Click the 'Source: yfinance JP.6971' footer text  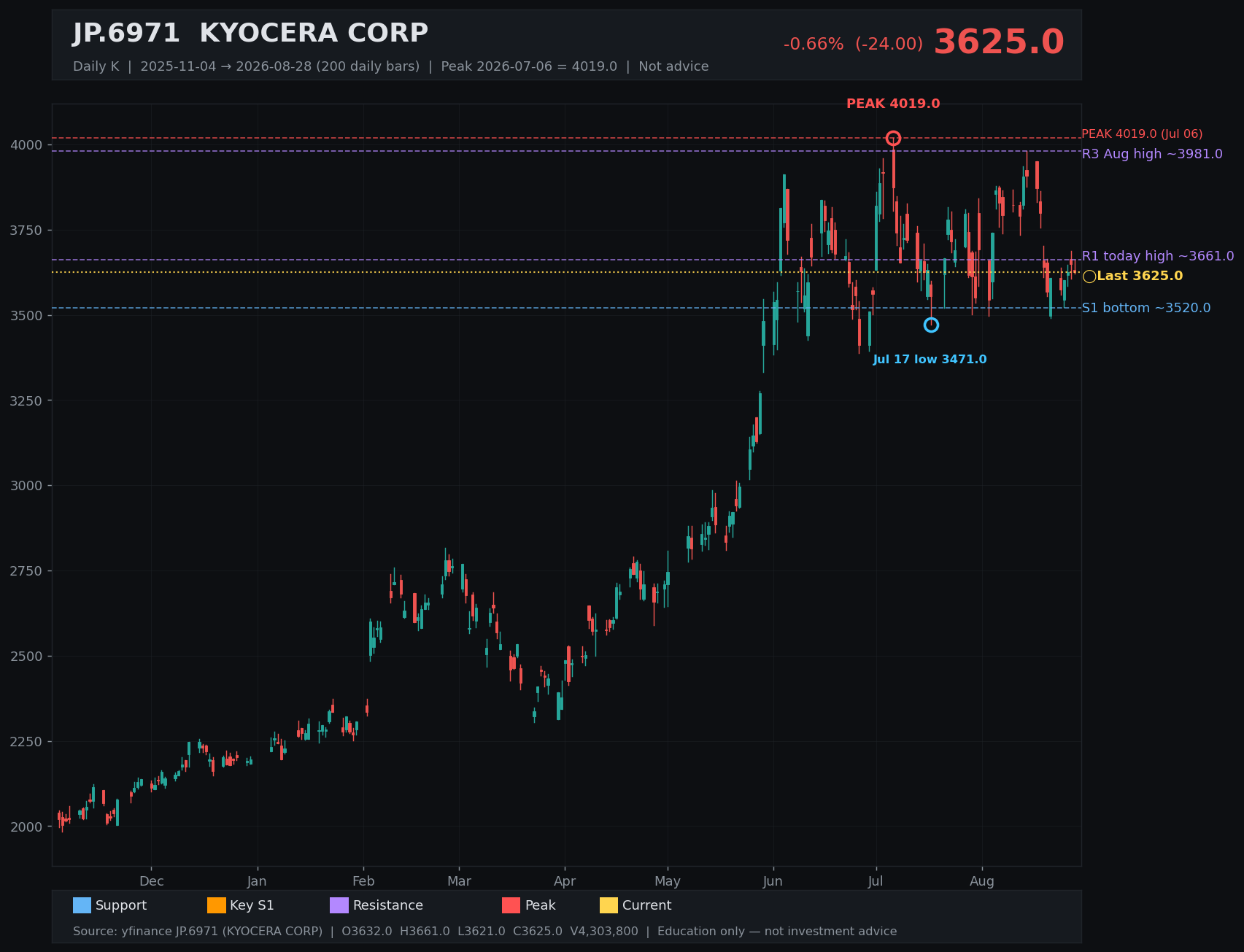point(485,932)
